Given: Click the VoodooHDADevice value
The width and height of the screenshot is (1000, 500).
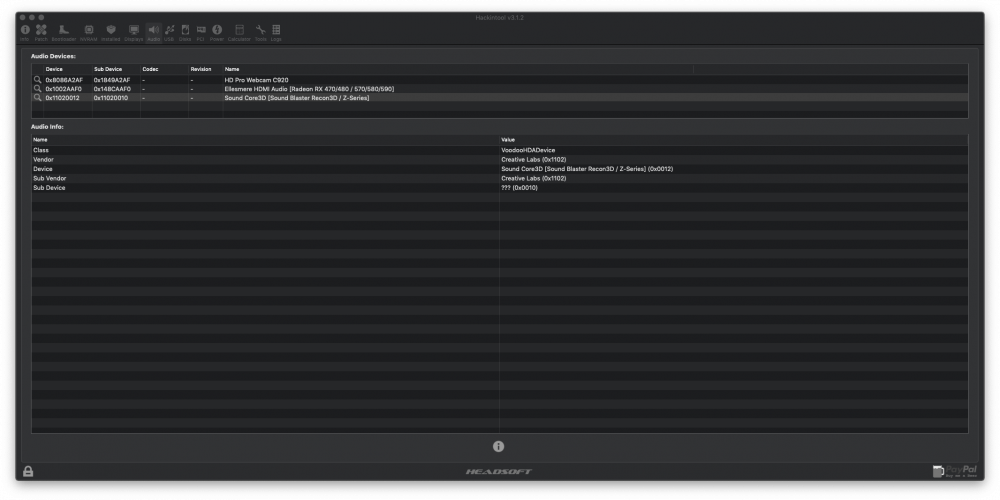Looking at the screenshot, I should 528,150.
